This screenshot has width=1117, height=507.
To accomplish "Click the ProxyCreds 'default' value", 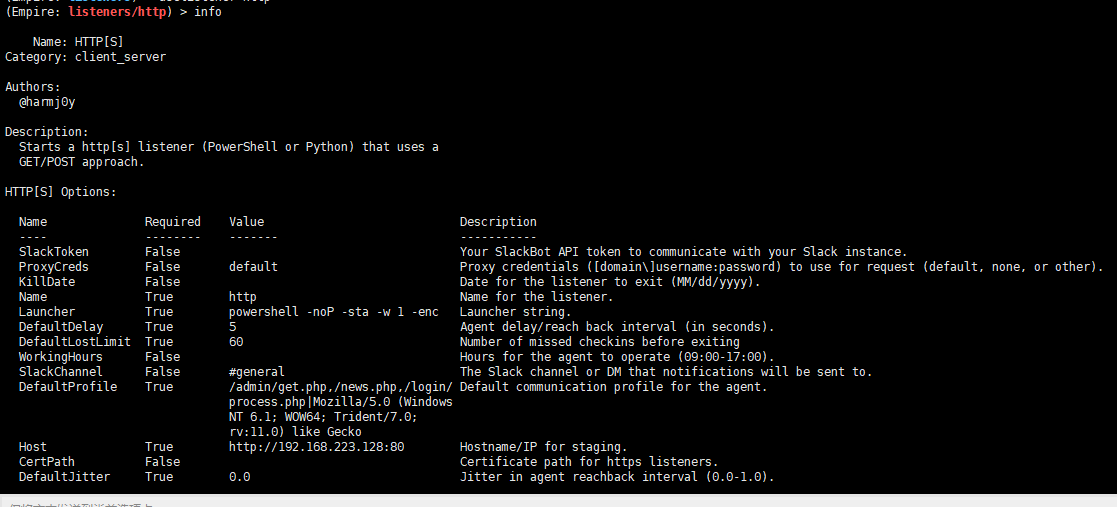I will 253,267.
